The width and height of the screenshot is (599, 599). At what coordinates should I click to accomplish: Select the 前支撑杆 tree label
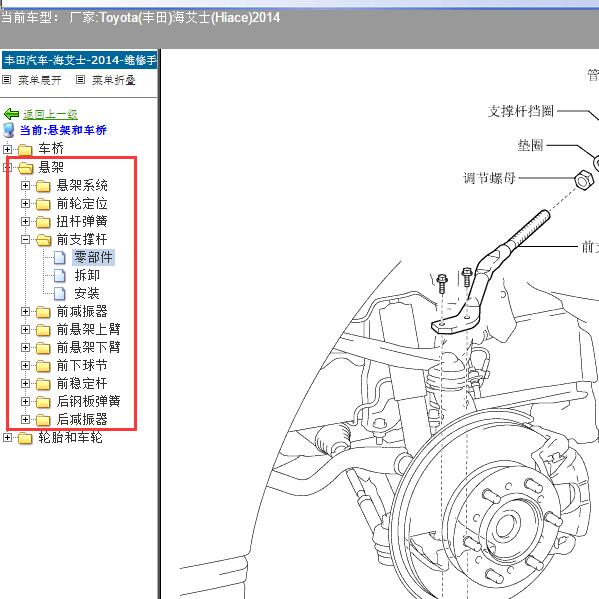(82, 239)
